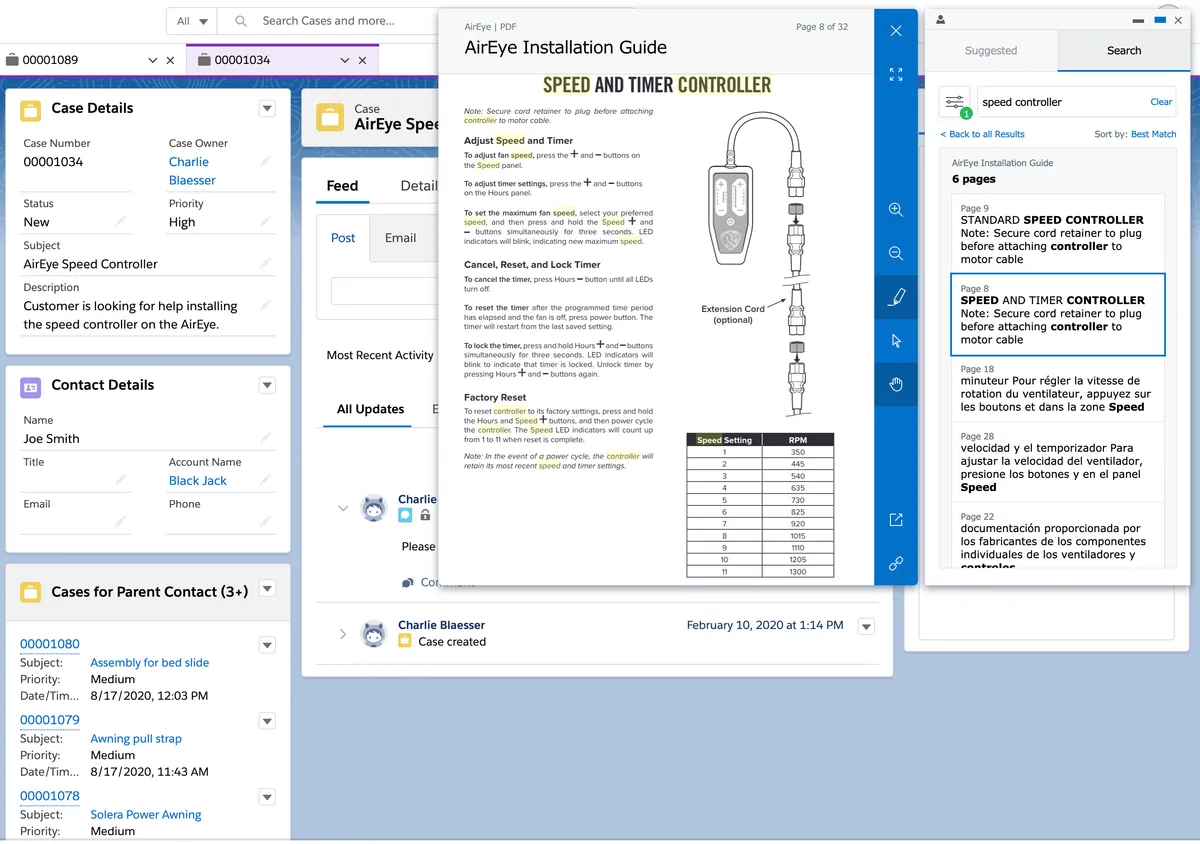Click the Cases for Parent Contact icon
1200x844 pixels.
point(31,592)
